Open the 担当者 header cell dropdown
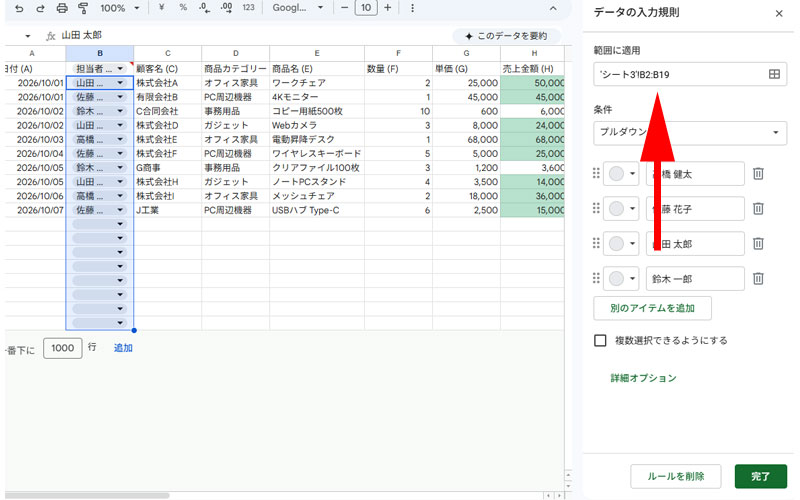This screenshot has width=800, height=500. (120, 68)
